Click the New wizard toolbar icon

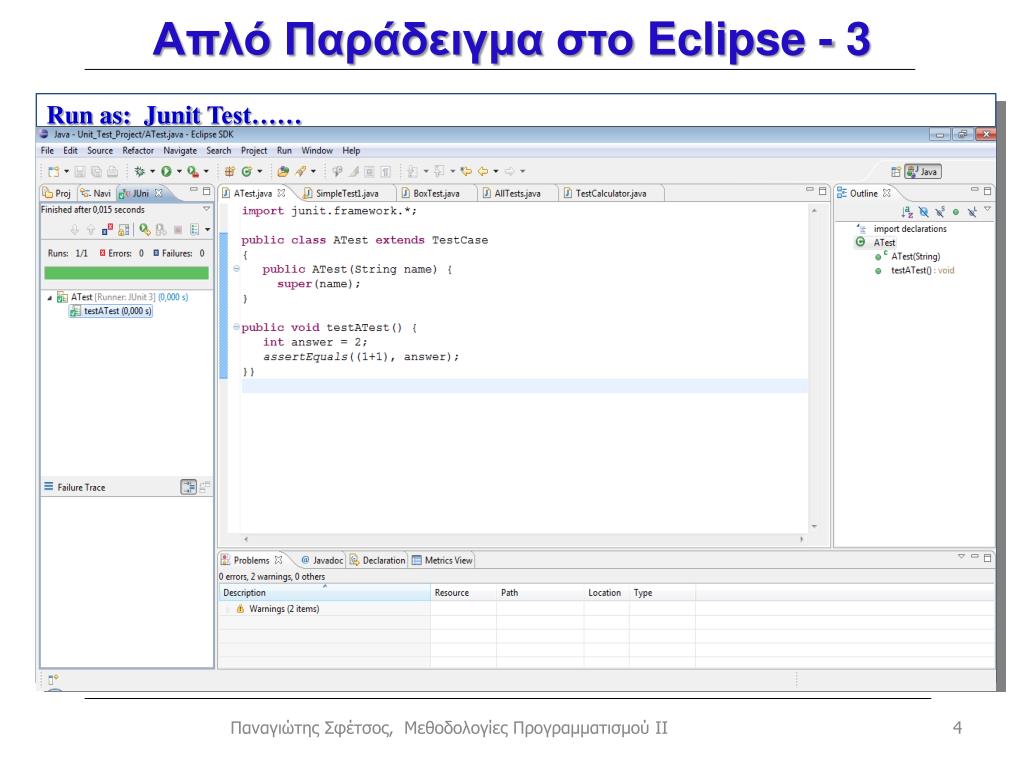[54, 172]
